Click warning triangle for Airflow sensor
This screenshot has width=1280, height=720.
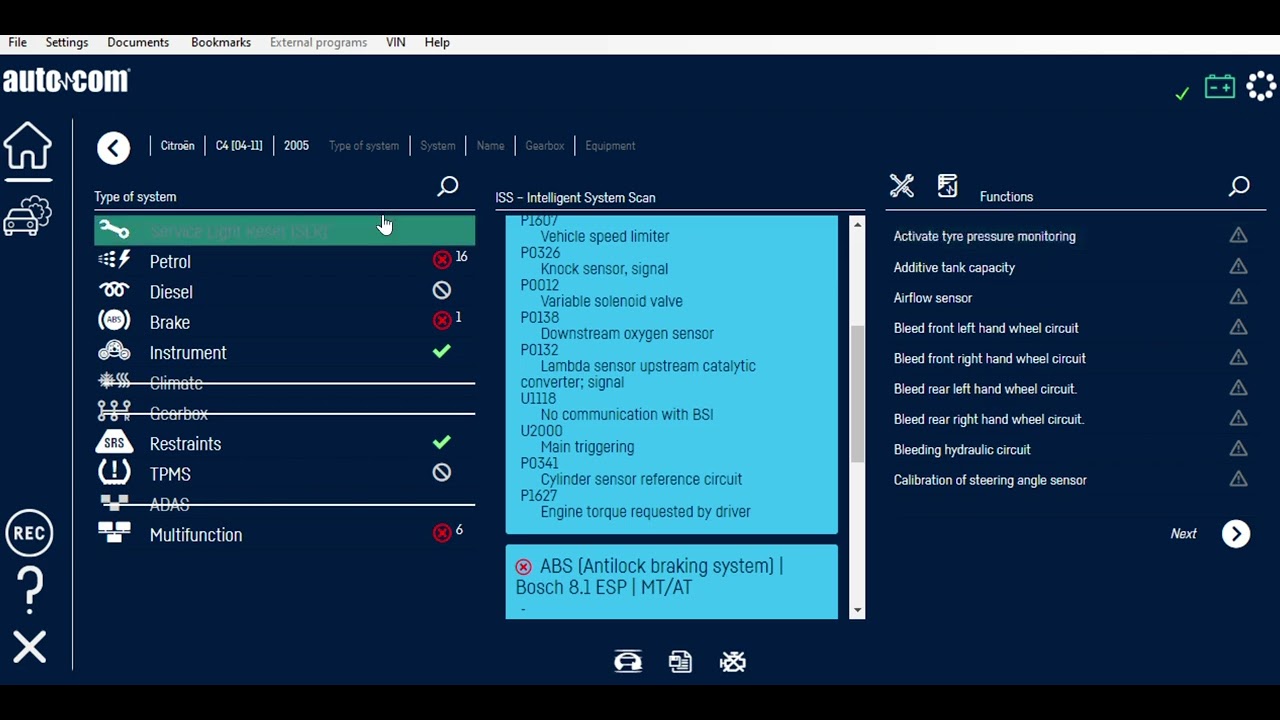(1238, 297)
